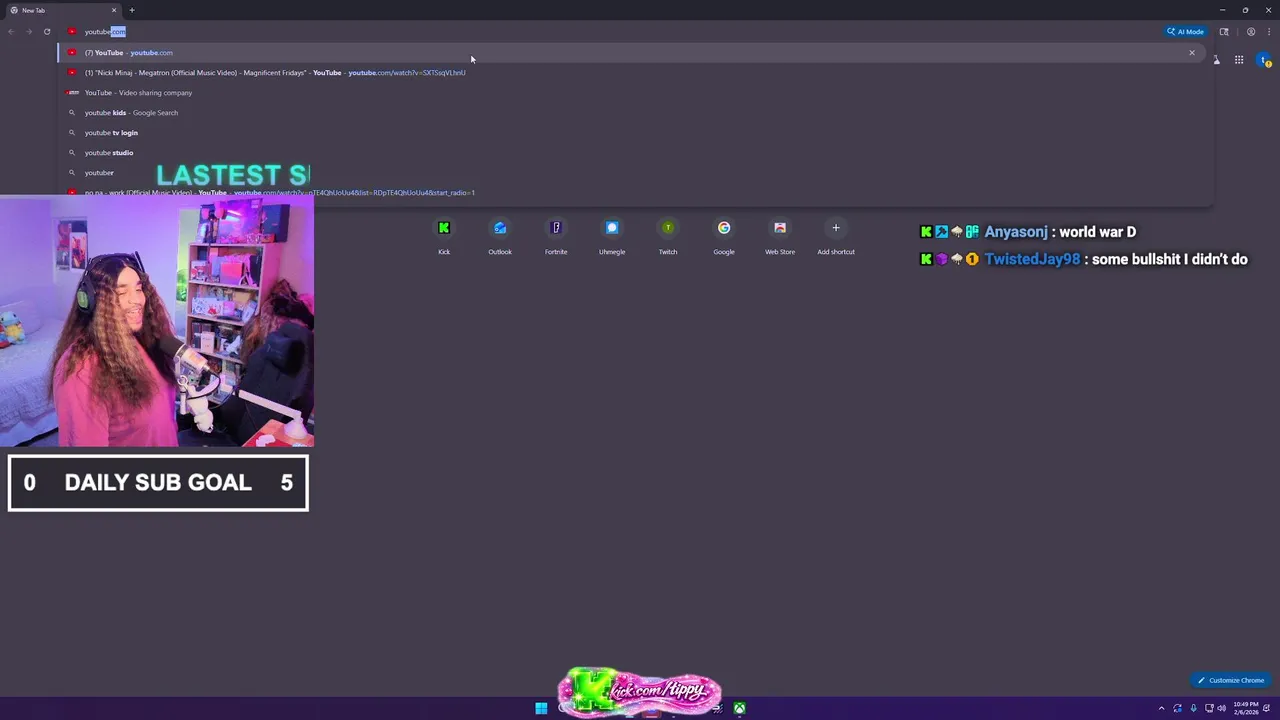This screenshot has width=1280, height=720.
Task: Open the Twitch shortcut tile
Action: click(x=668, y=237)
